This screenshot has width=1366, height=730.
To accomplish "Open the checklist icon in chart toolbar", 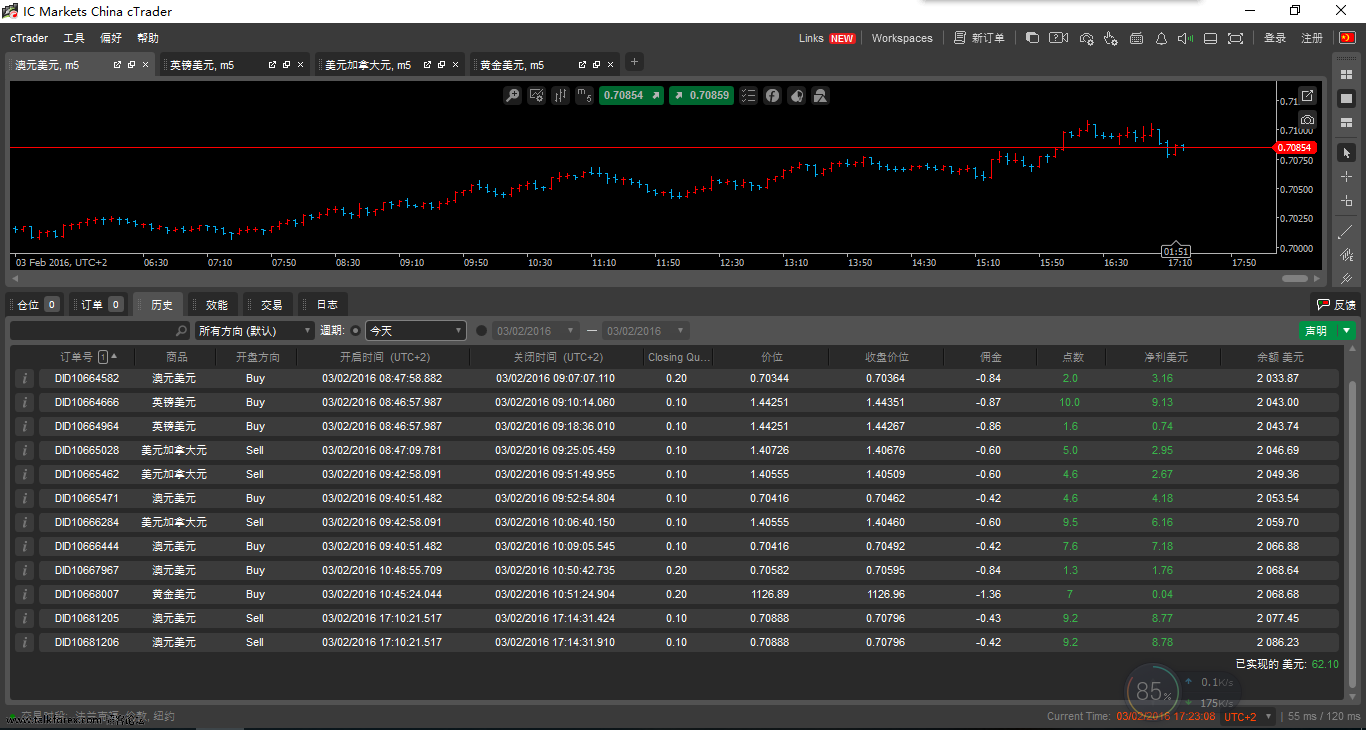I will 748,96.
